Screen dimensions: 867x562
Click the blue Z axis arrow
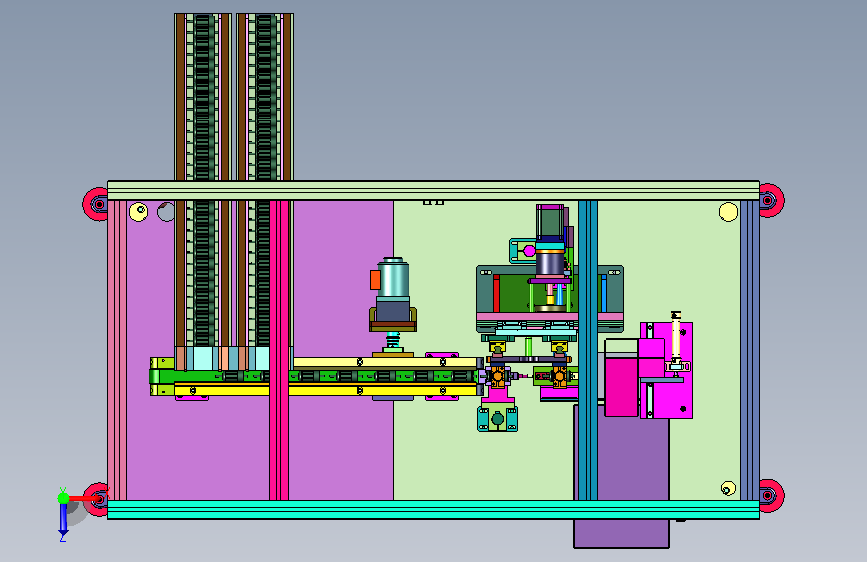click(62, 520)
